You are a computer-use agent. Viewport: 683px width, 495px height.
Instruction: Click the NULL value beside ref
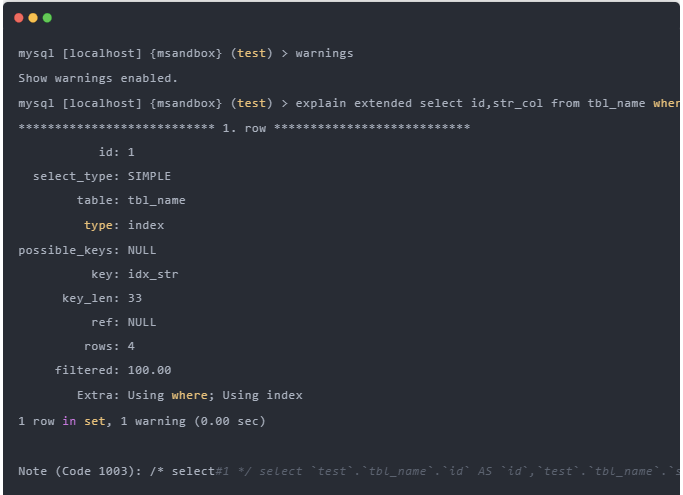click(x=142, y=322)
